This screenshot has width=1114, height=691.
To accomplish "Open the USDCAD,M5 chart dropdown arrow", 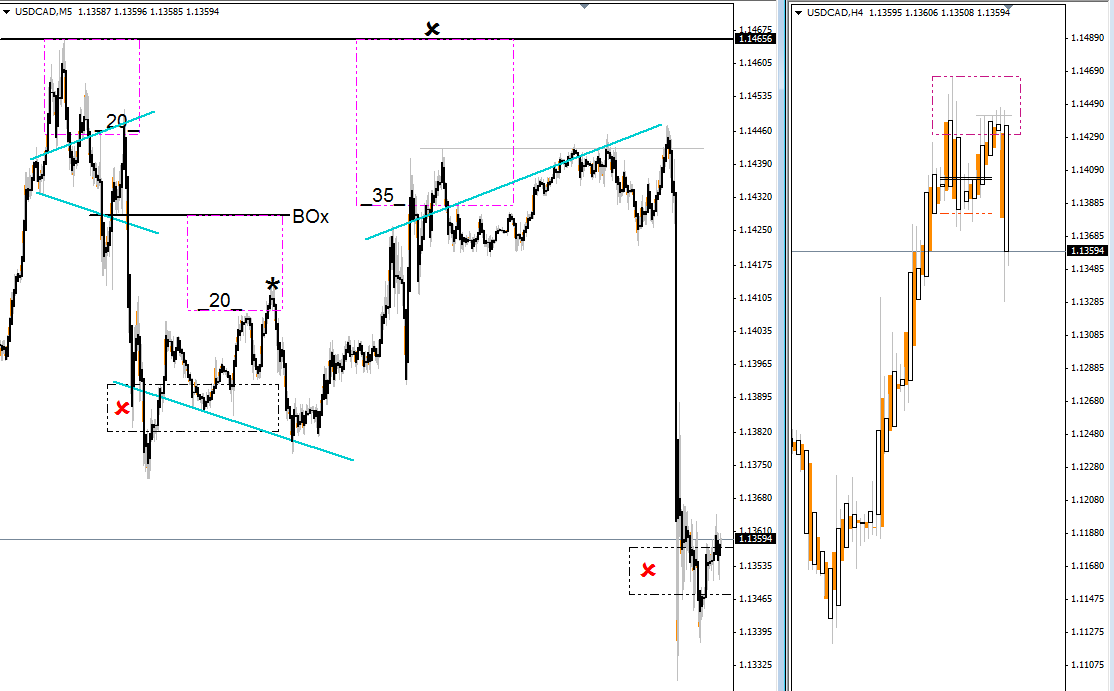I will [x=6, y=12].
